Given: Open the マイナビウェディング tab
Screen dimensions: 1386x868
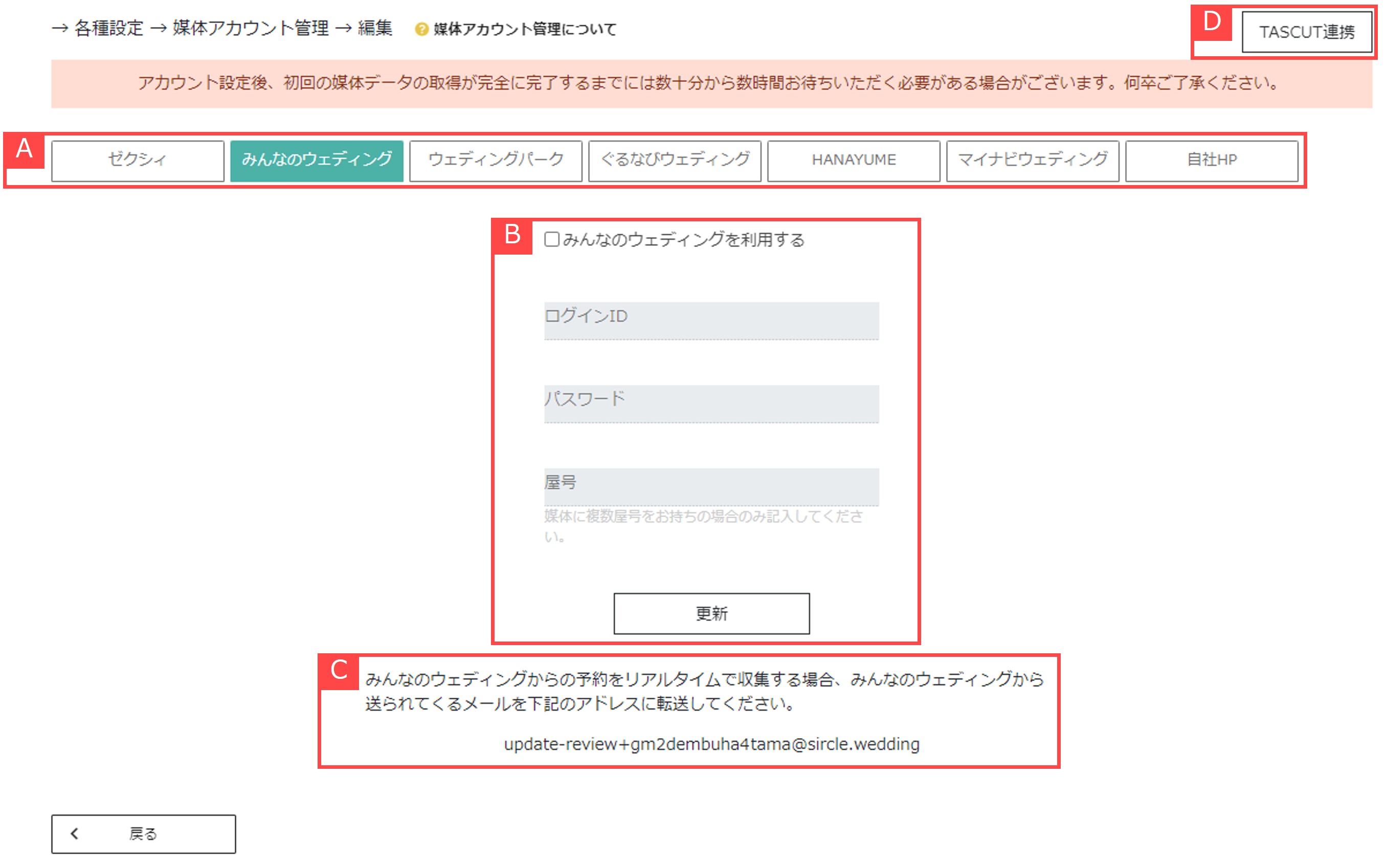Looking at the screenshot, I should 1032,160.
